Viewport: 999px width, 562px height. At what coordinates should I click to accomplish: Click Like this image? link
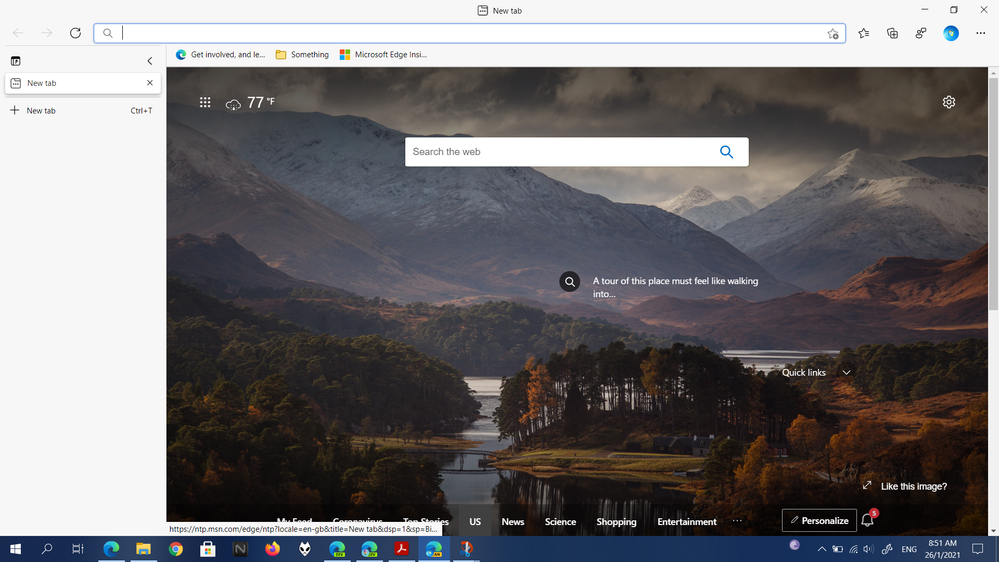[x=914, y=486]
